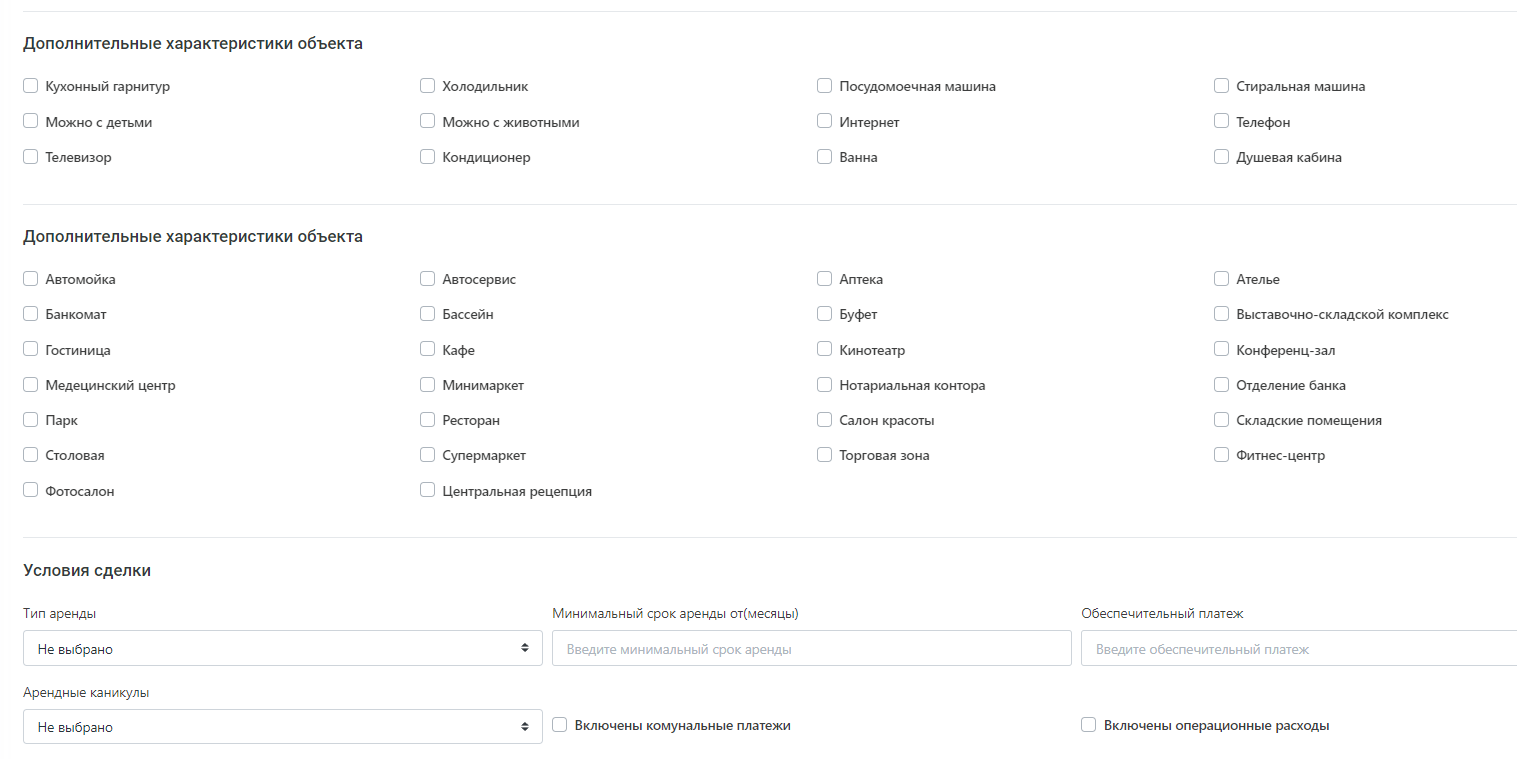The image size is (1517, 759).
Task: Toggle the Выставочно-складской комплекс checkbox
Action: click(x=1222, y=314)
